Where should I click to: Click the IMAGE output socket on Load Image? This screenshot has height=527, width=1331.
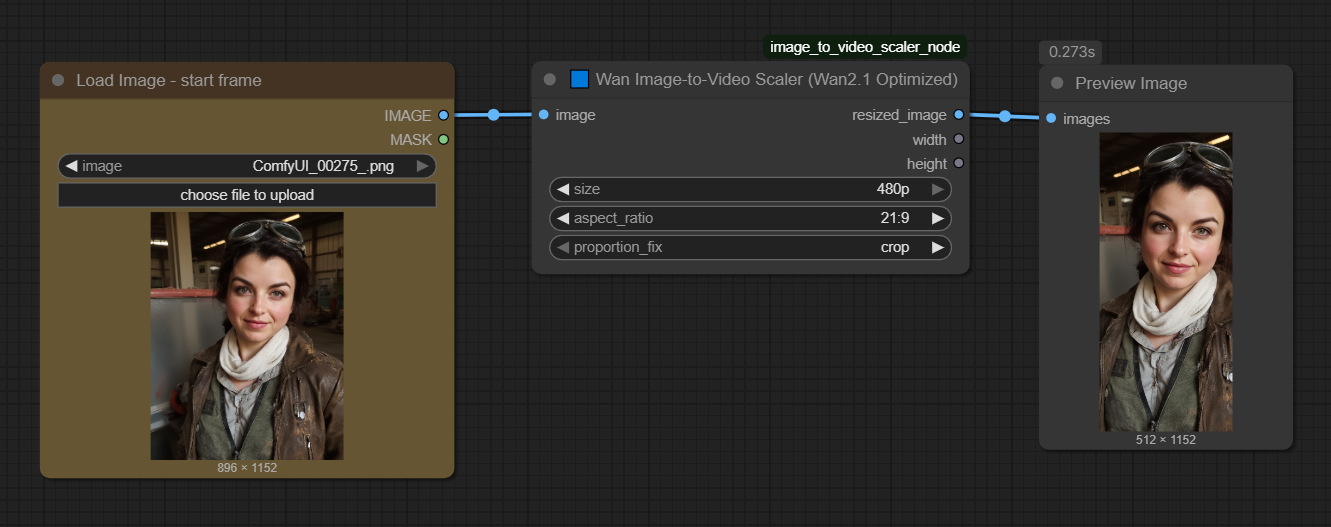(x=443, y=116)
